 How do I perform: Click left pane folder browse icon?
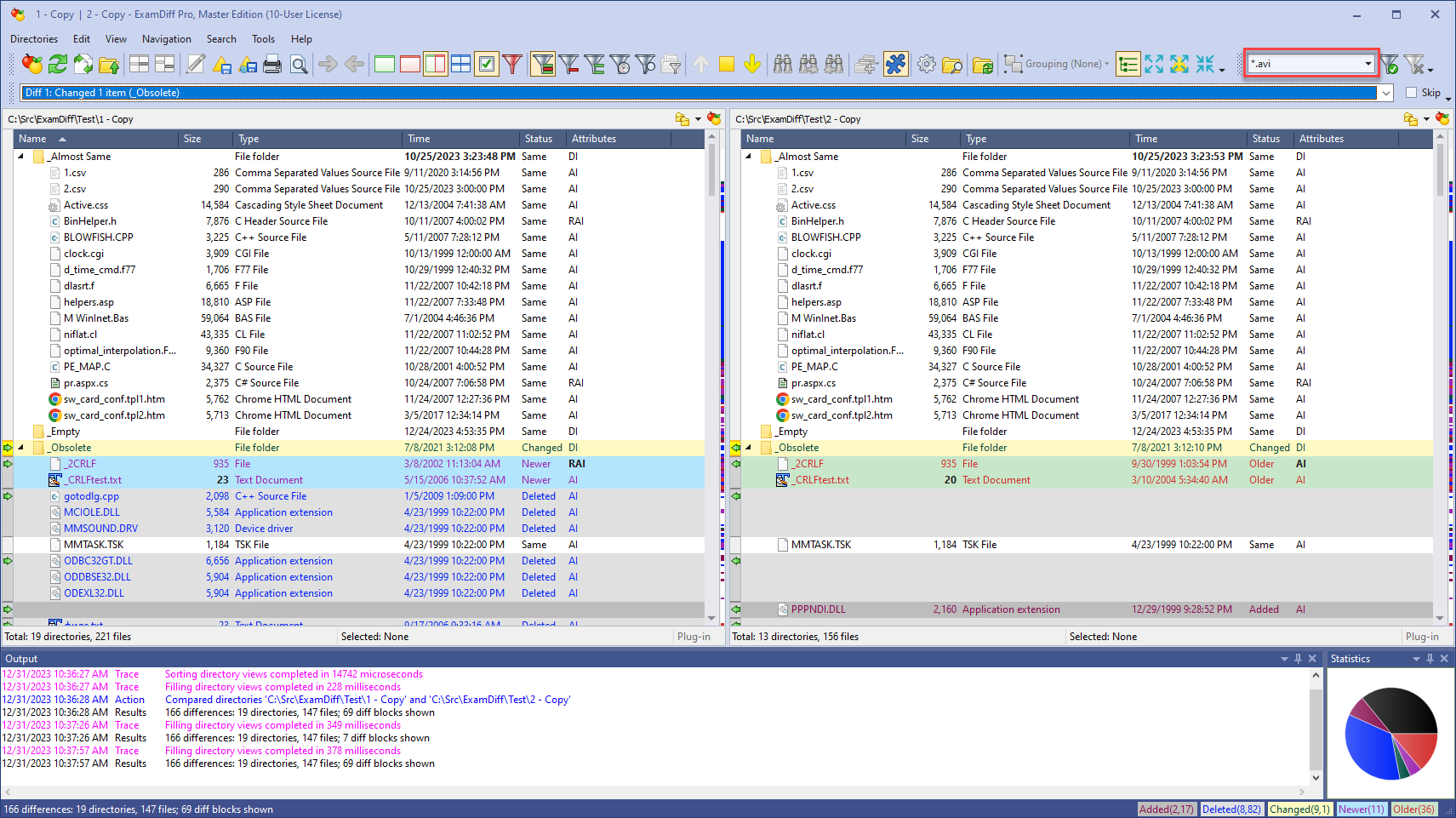(x=682, y=119)
